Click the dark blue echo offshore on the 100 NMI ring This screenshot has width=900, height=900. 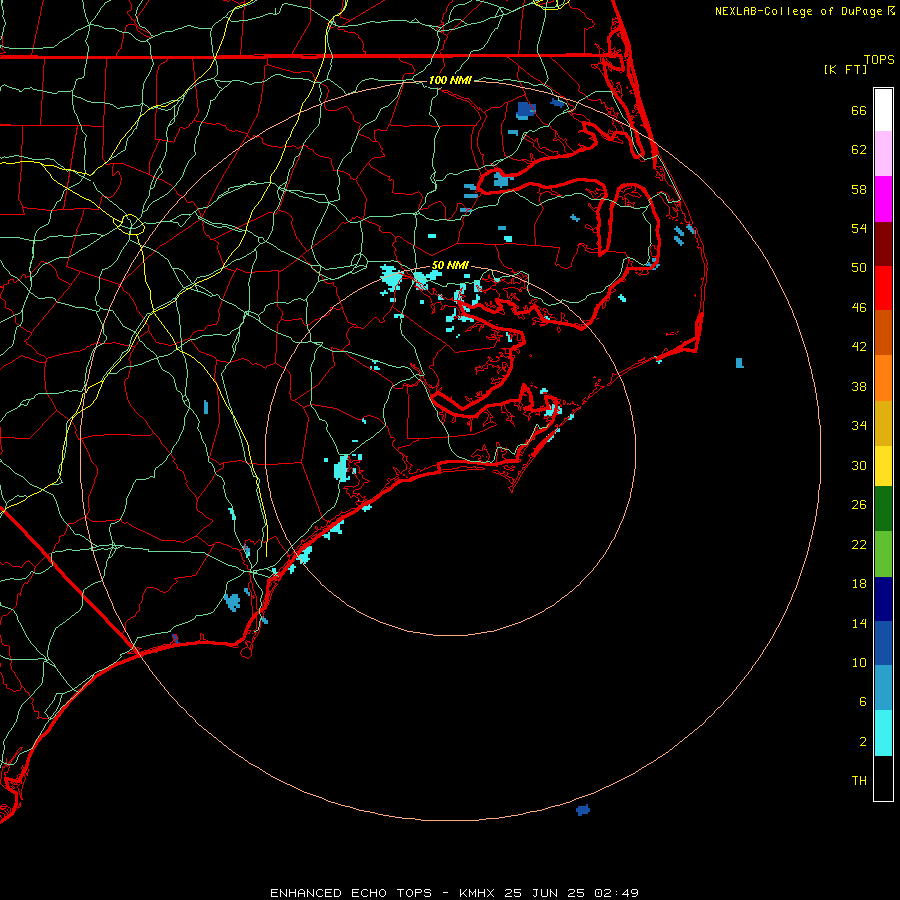pyautogui.click(x=583, y=810)
